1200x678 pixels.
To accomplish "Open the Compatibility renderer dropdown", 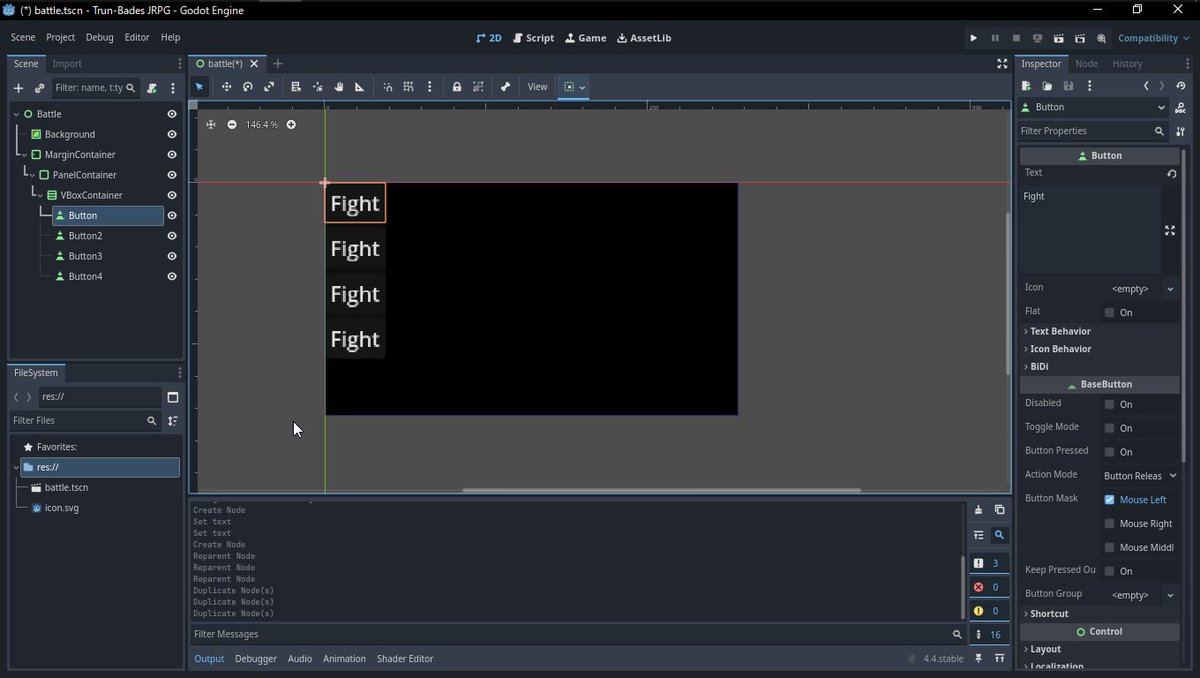I will [x=1153, y=38].
